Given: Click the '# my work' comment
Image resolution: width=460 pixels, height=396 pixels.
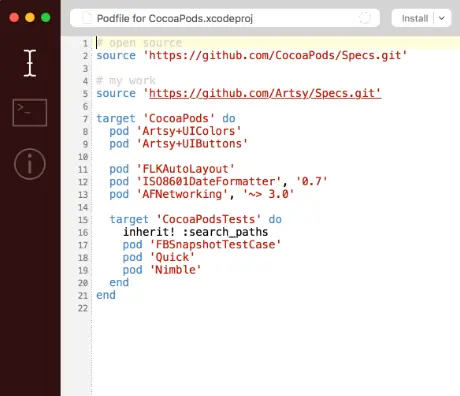Looking at the screenshot, I should click(x=126, y=81).
